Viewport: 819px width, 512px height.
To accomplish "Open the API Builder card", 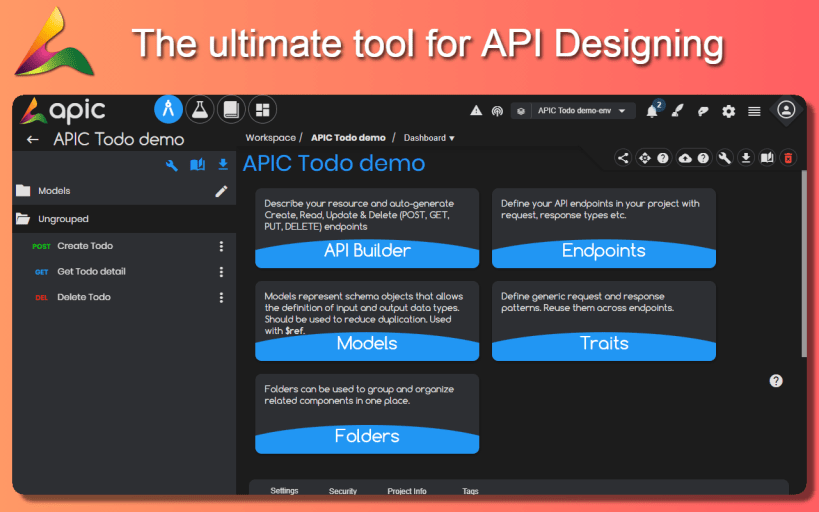I will (367, 228).
